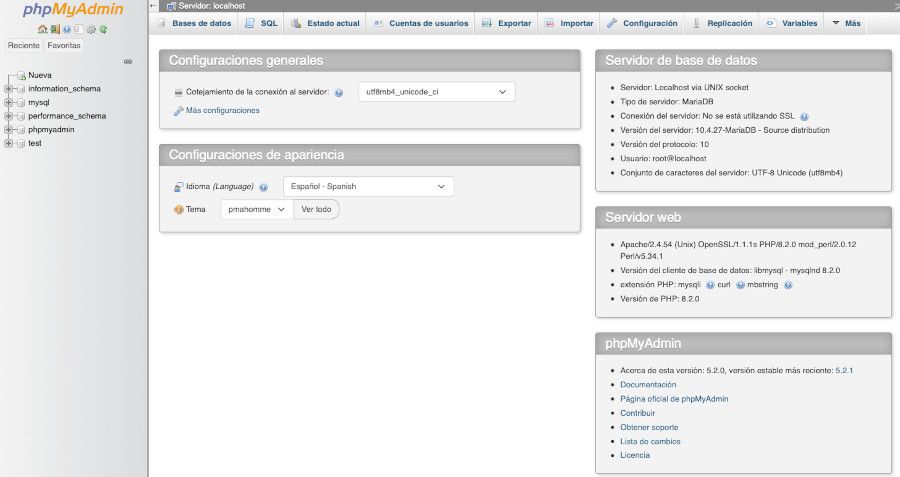Click Servidor: localhost breadcrumb link
The image size is (900, 477).
(x=212, y=6)
